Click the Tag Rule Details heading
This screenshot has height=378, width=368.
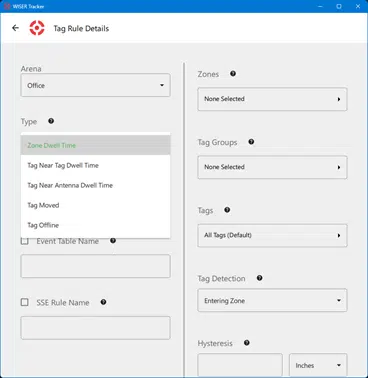[x=81, y=28]
